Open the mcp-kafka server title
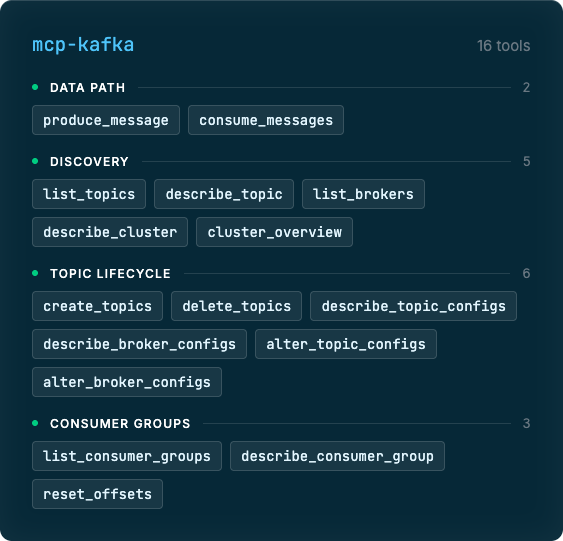The height and width of the screenshot is (541, 563). [x=83, y=45]
